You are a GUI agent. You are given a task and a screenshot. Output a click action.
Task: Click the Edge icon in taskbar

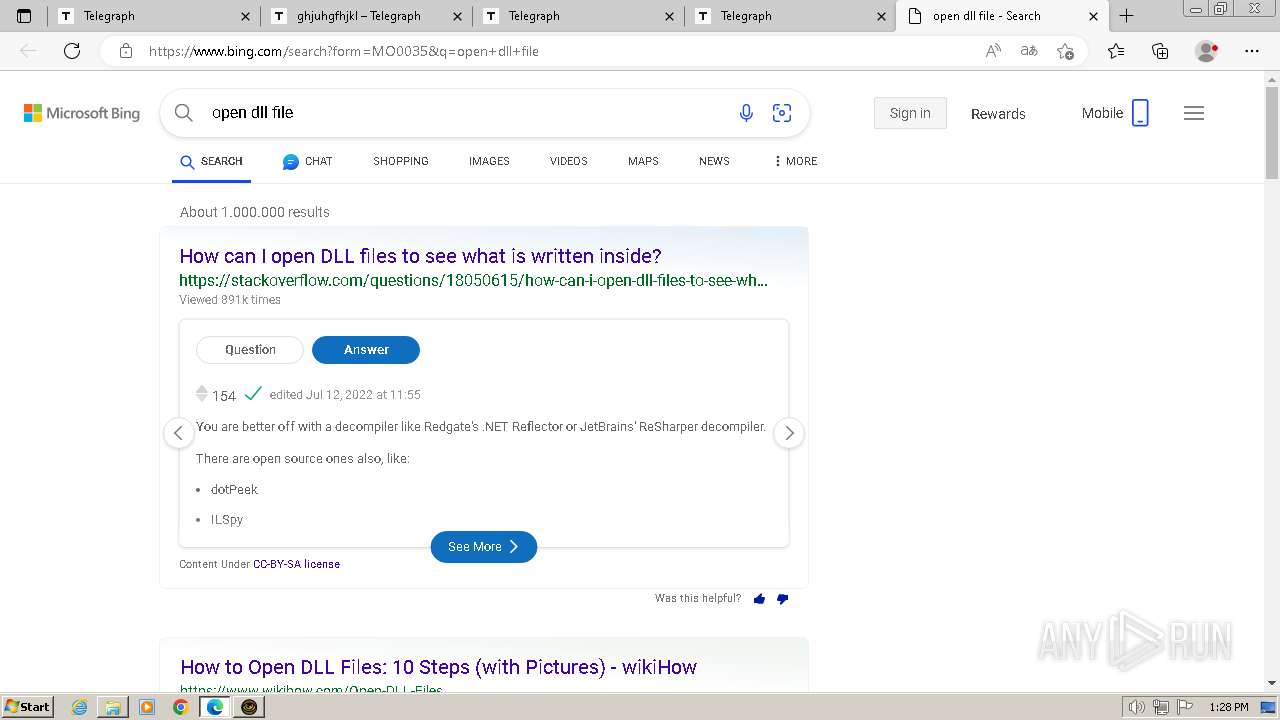point(215,707)
